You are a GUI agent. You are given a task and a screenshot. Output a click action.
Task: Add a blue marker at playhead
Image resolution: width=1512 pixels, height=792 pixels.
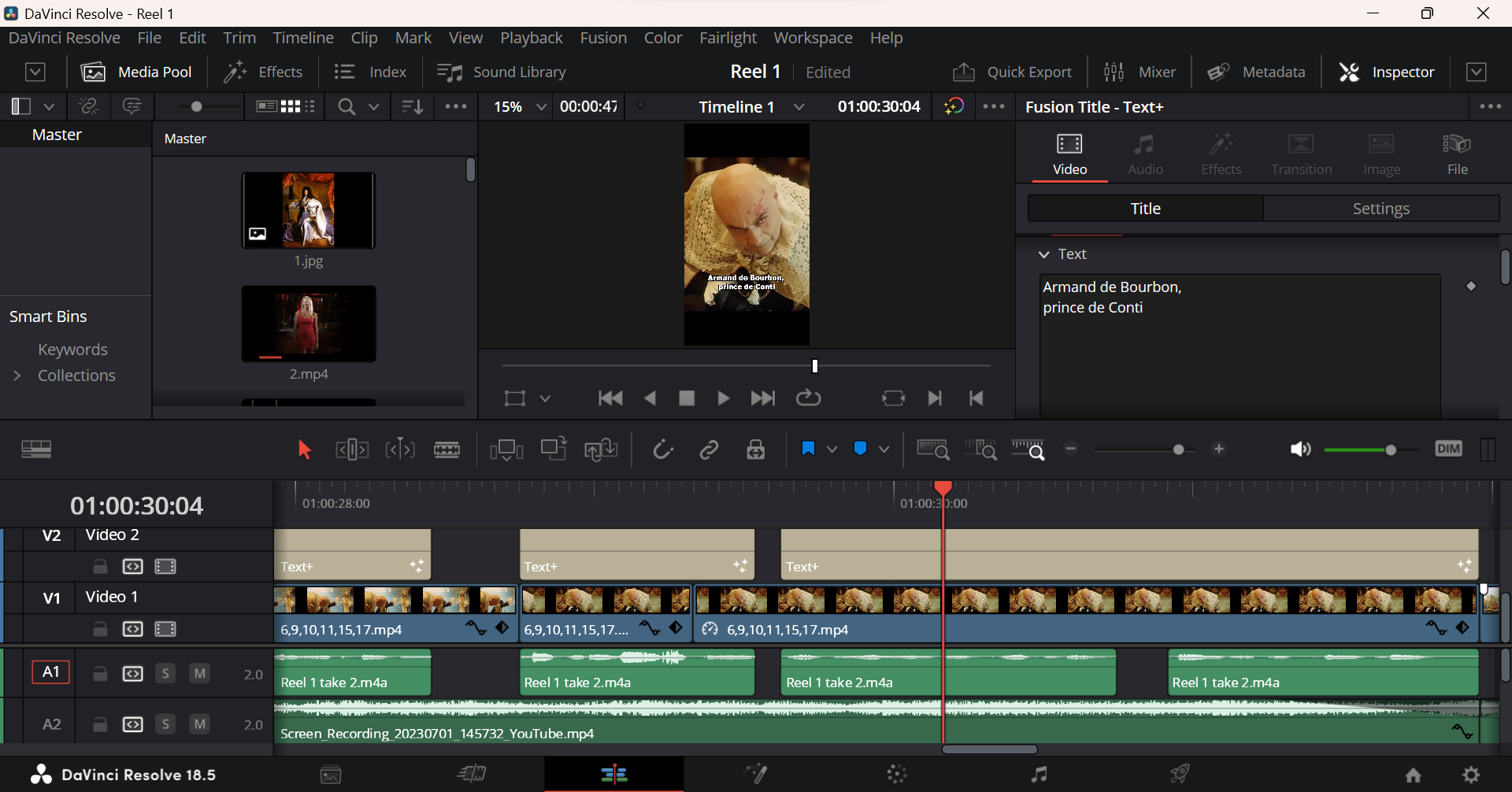tap(860, 449)
